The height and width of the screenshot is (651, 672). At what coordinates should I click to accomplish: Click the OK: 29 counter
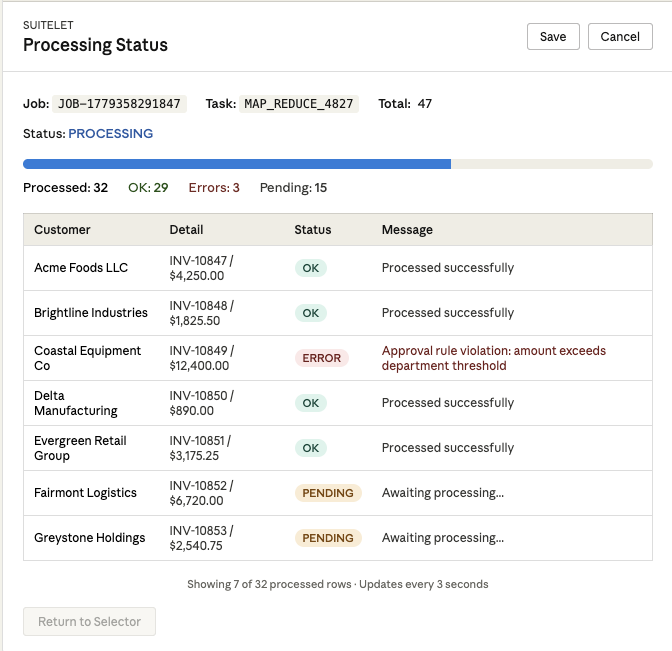tap(148, 188)
